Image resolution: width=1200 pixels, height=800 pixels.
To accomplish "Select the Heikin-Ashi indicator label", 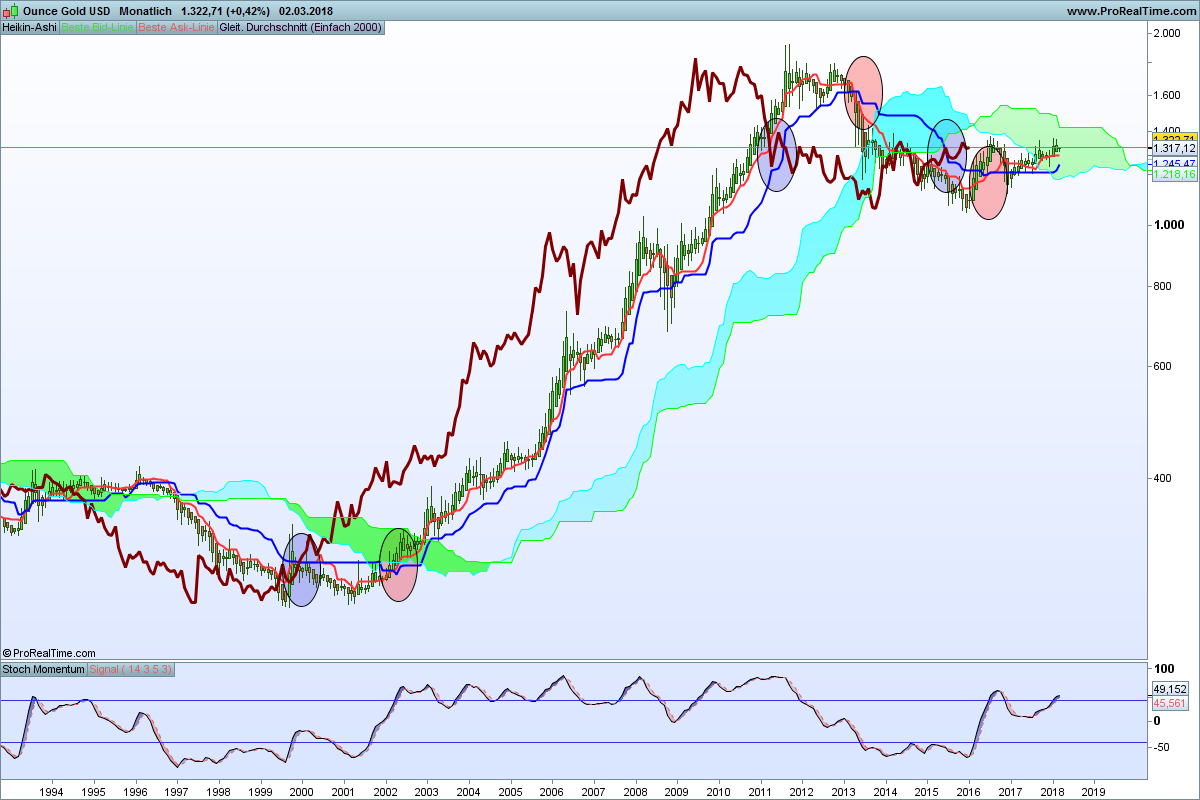I will [x=30, y=27].
